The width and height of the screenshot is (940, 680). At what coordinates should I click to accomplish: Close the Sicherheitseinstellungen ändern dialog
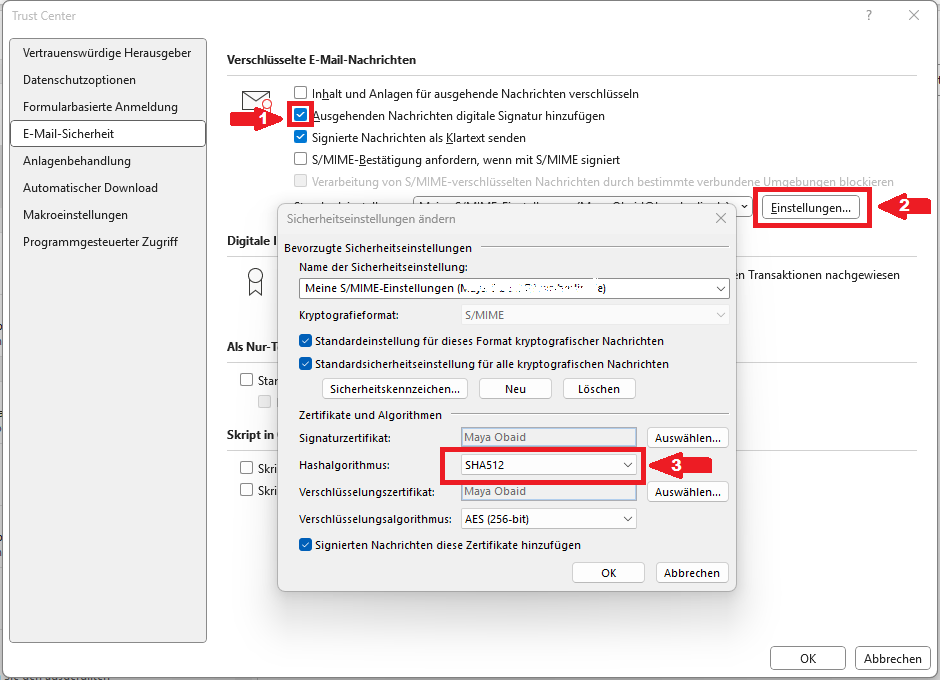tap(720, 218)
